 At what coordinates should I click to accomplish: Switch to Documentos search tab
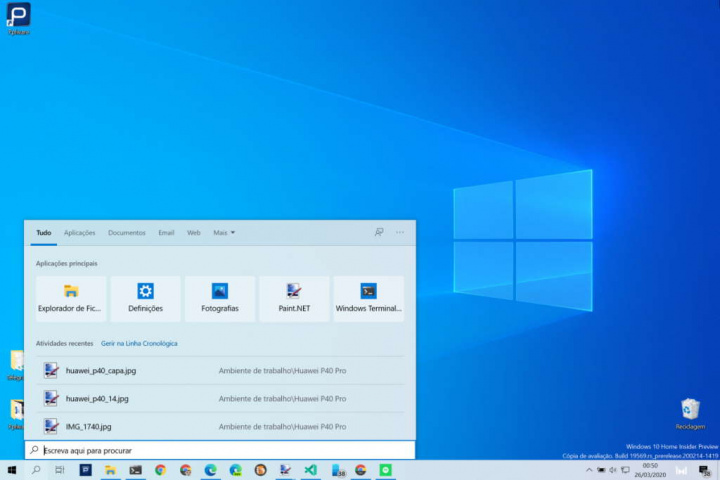(x=127, y=233)
